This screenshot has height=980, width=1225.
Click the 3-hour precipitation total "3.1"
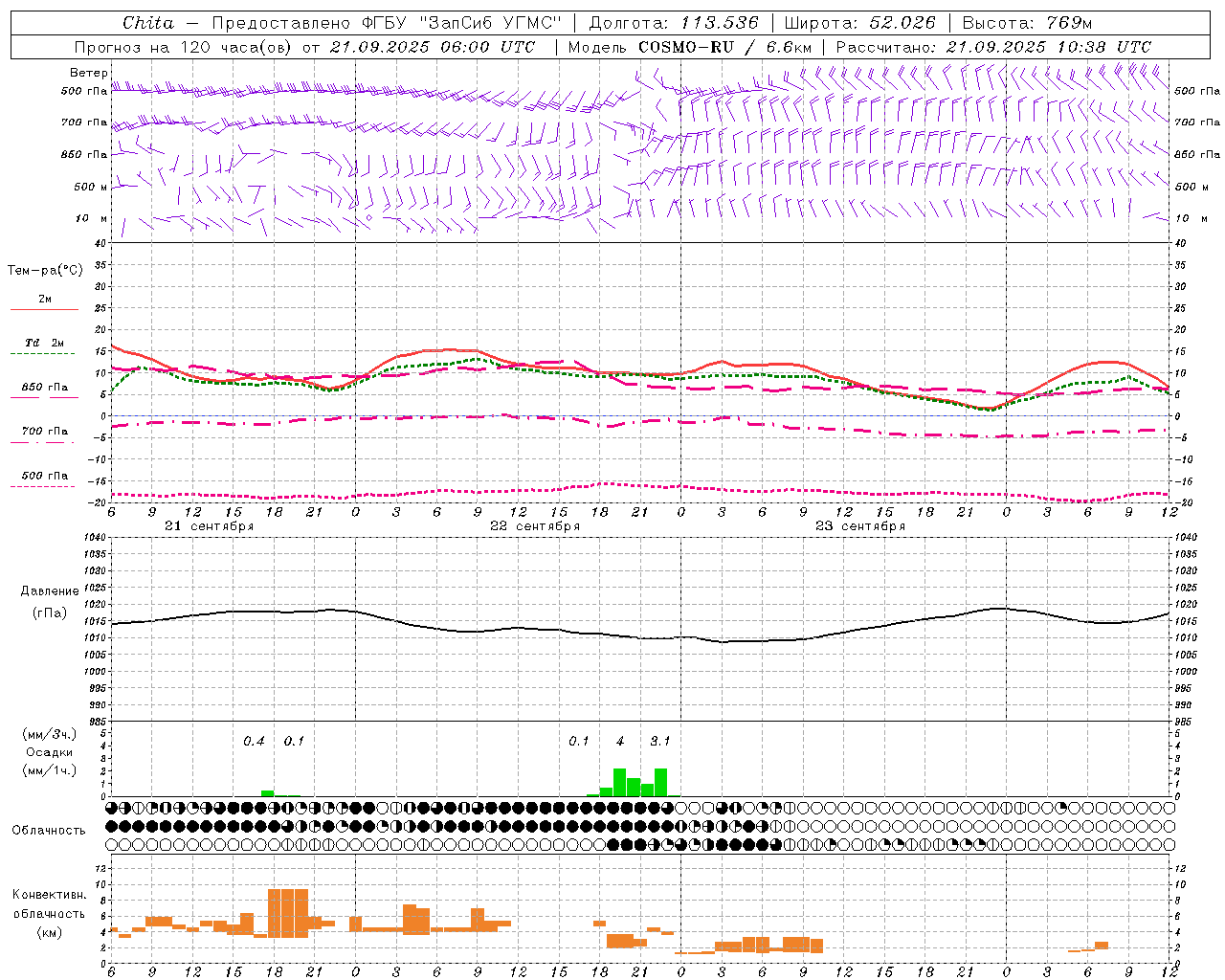(x=660, y=742)
